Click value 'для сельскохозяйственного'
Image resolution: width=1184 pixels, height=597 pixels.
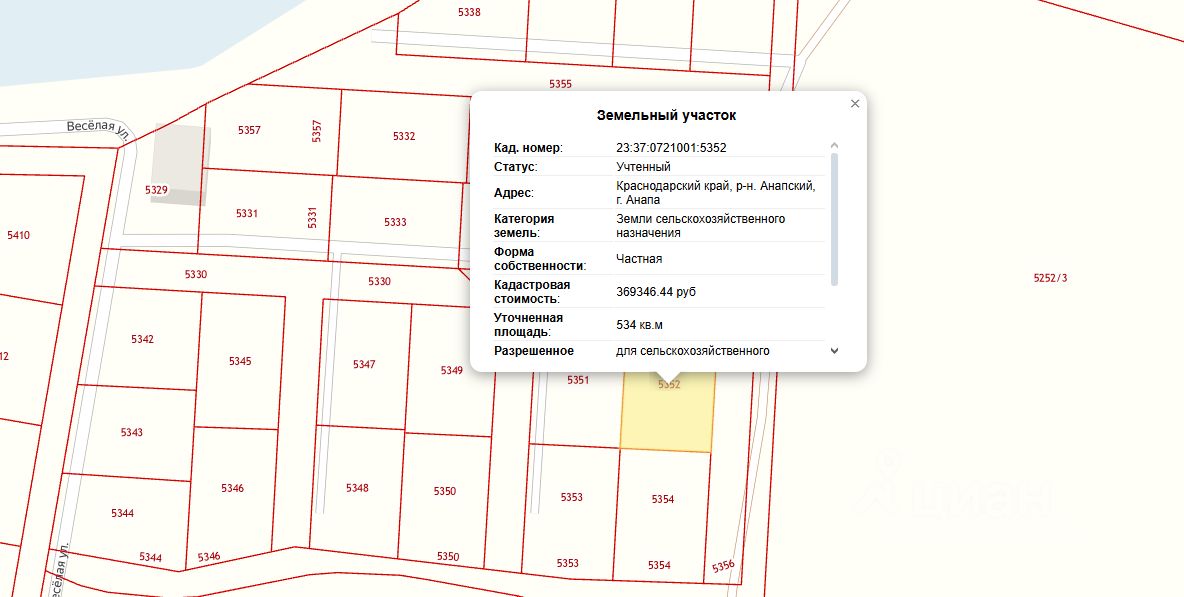(x=693, y=351)
